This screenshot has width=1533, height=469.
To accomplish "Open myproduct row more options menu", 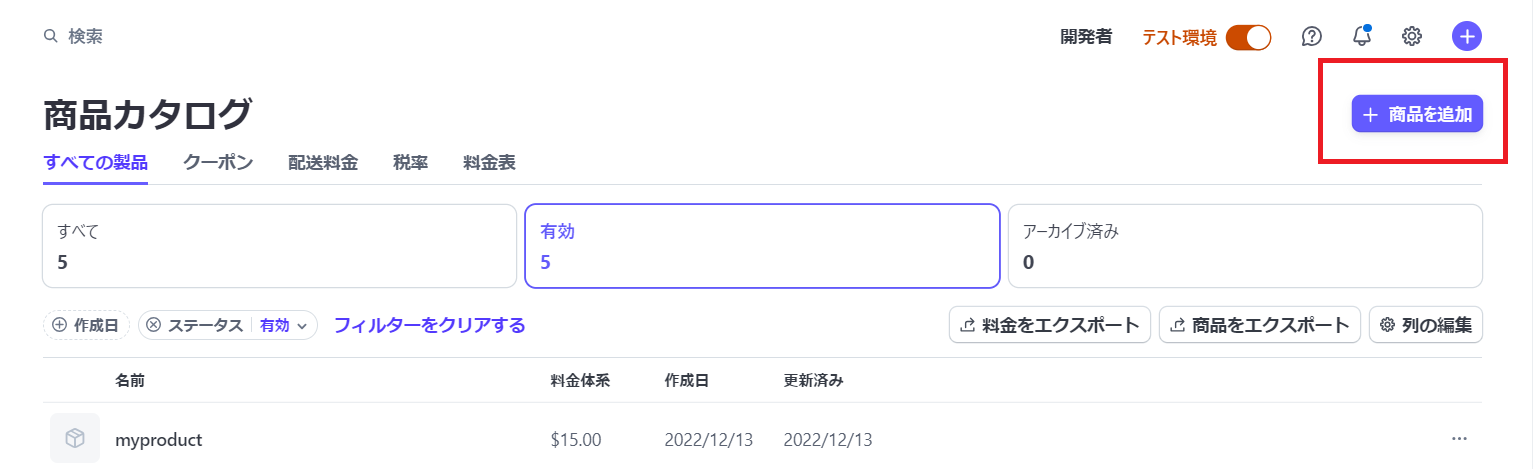I will (1459, 439).
